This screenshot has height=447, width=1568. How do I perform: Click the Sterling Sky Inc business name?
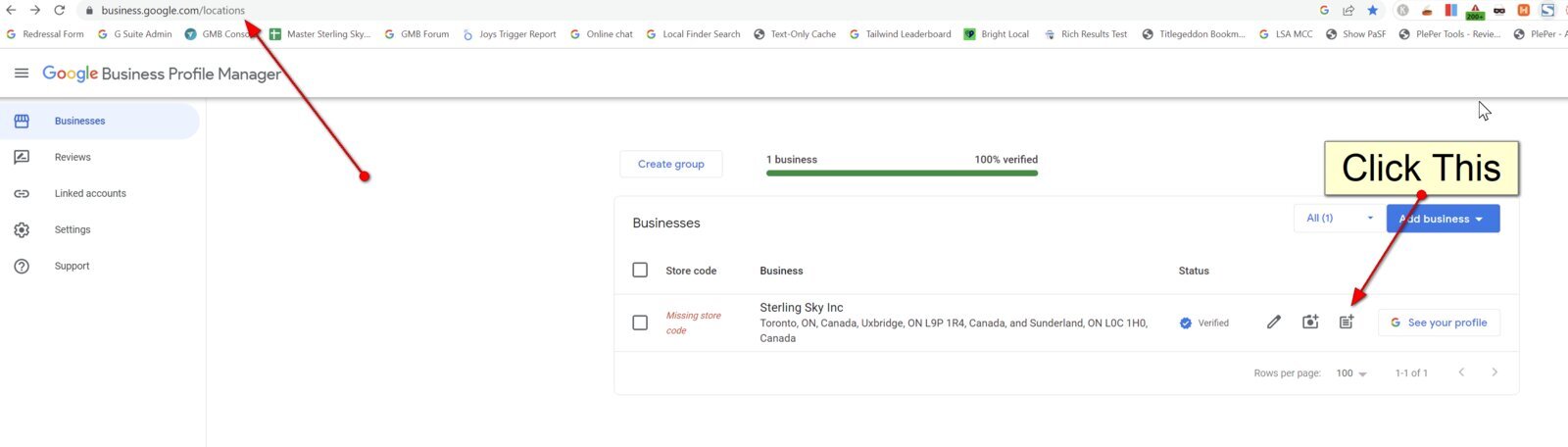coord(802,308)
